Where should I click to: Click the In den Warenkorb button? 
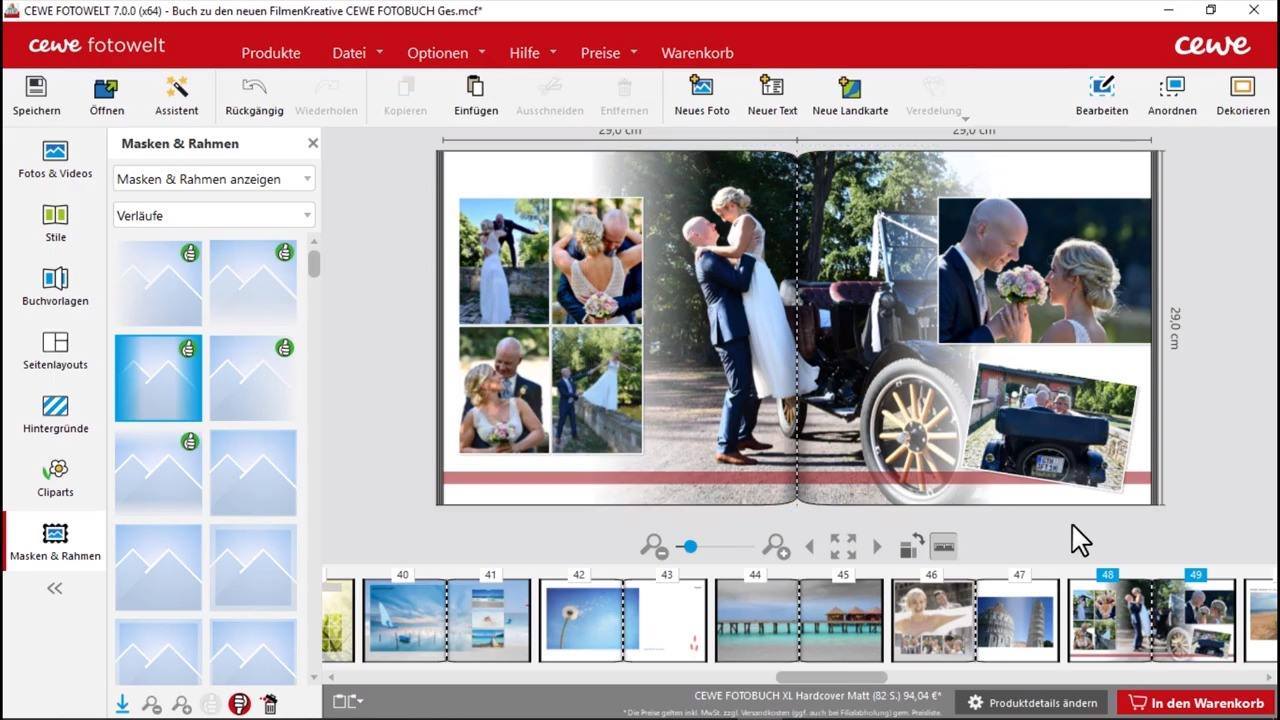click(x=1196, y=703)
